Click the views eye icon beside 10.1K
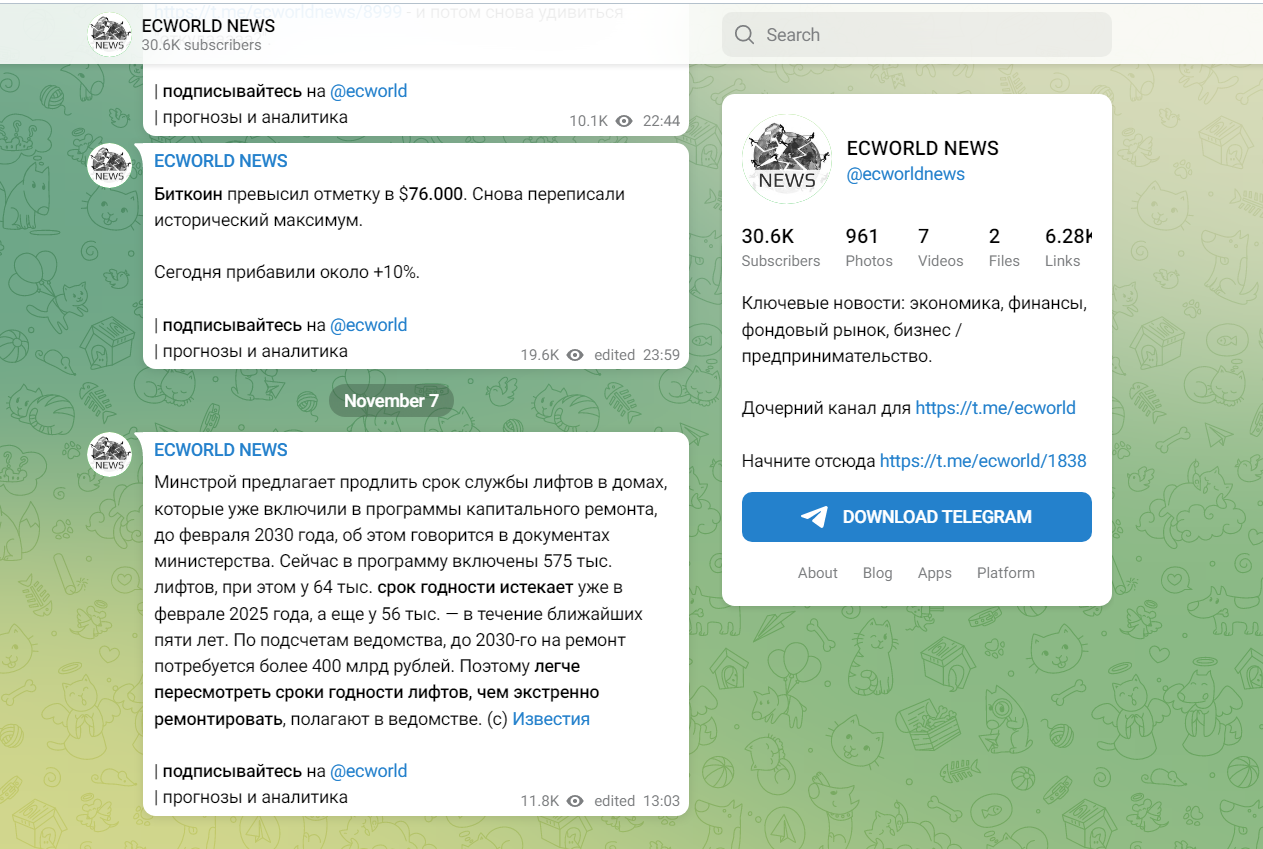This screenshot has height=849, width=1263. click(625, 121)
